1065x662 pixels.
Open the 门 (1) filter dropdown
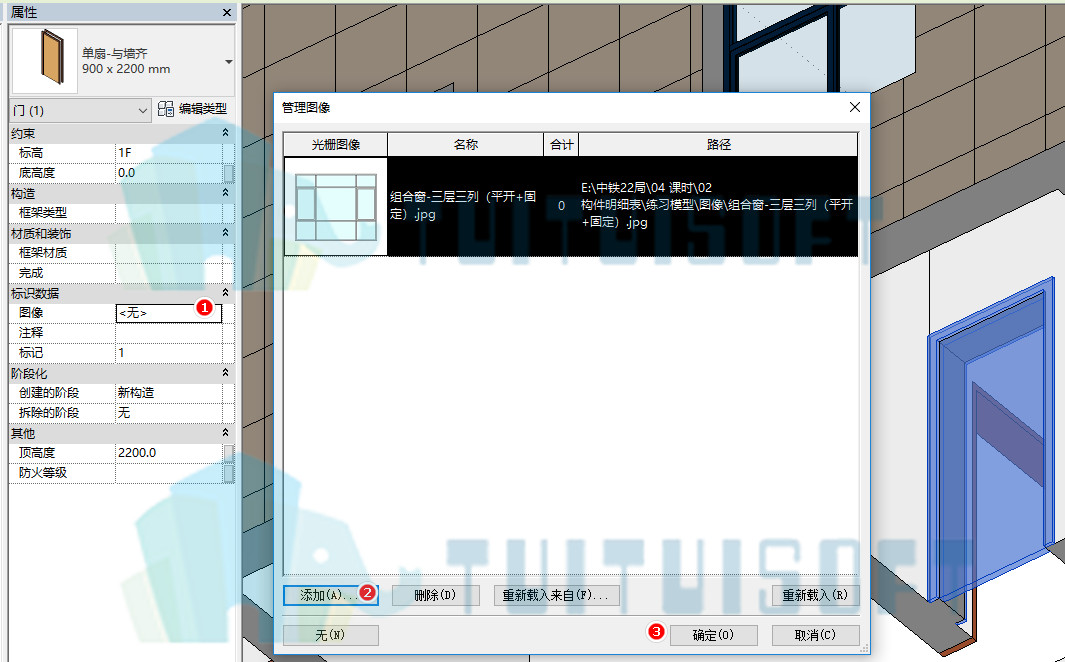point(81,111)
